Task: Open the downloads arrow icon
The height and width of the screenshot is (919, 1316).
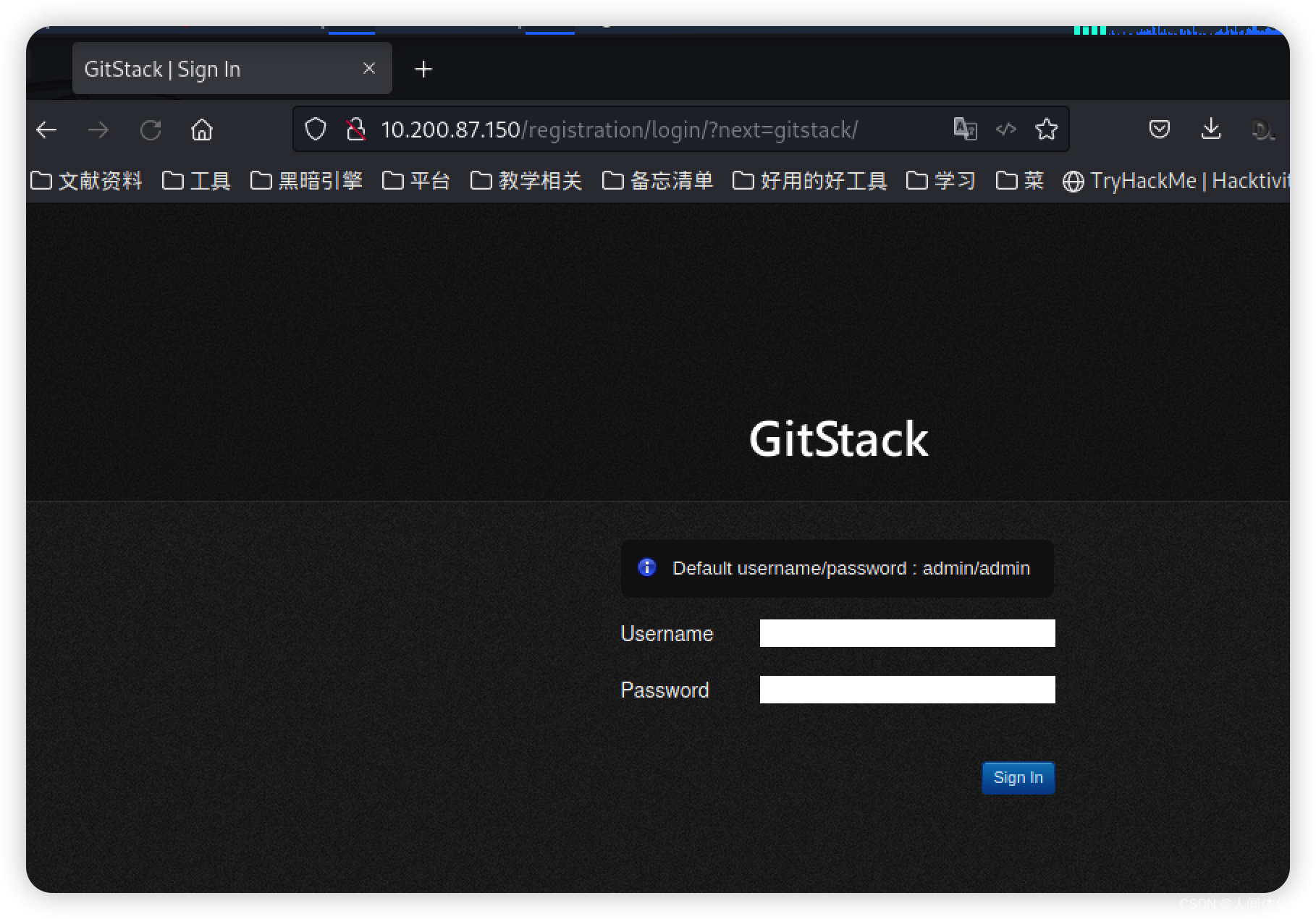Action: point(1211,130)
